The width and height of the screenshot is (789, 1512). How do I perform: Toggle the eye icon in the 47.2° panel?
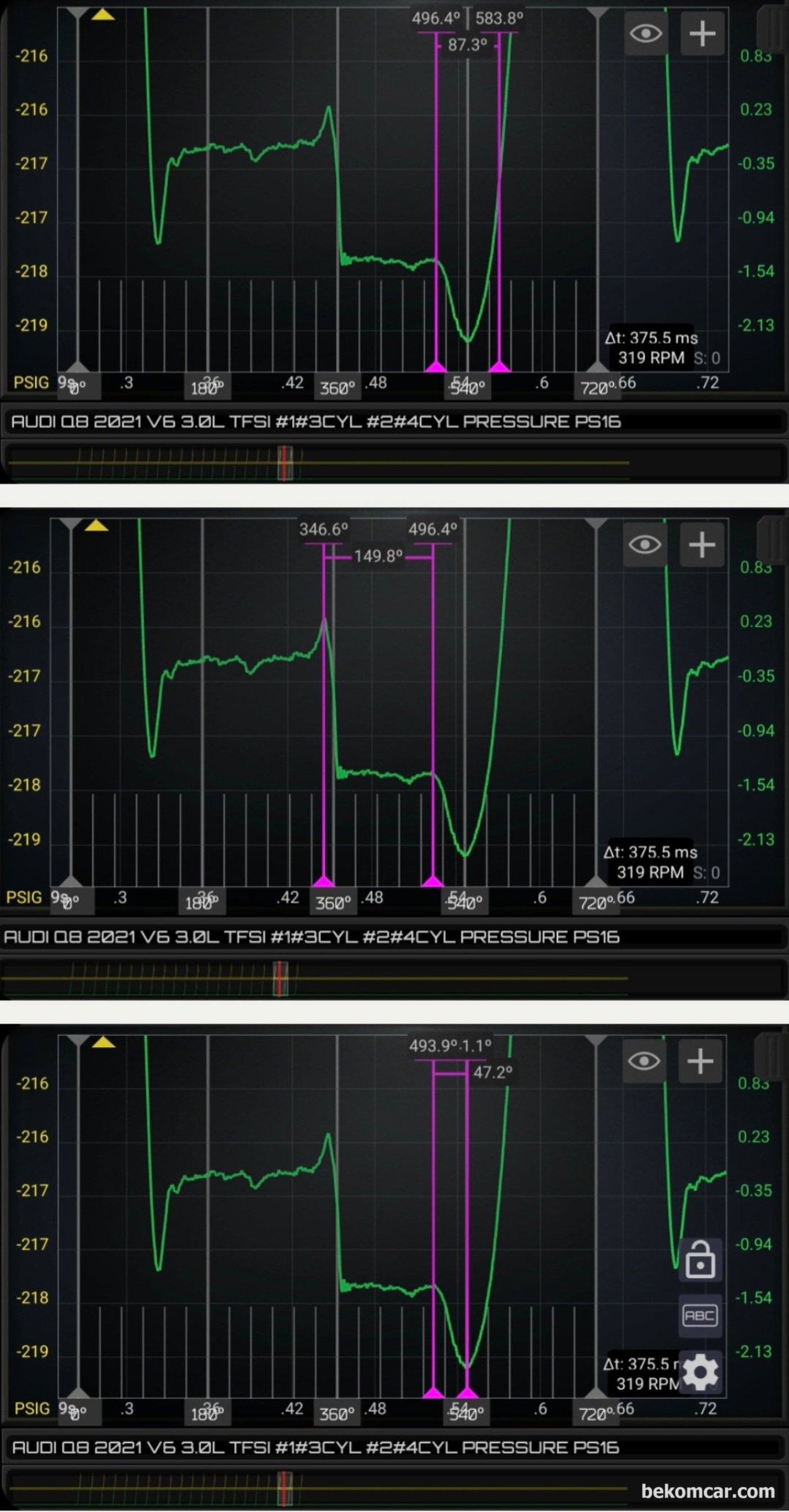[x=644, y=1060]
